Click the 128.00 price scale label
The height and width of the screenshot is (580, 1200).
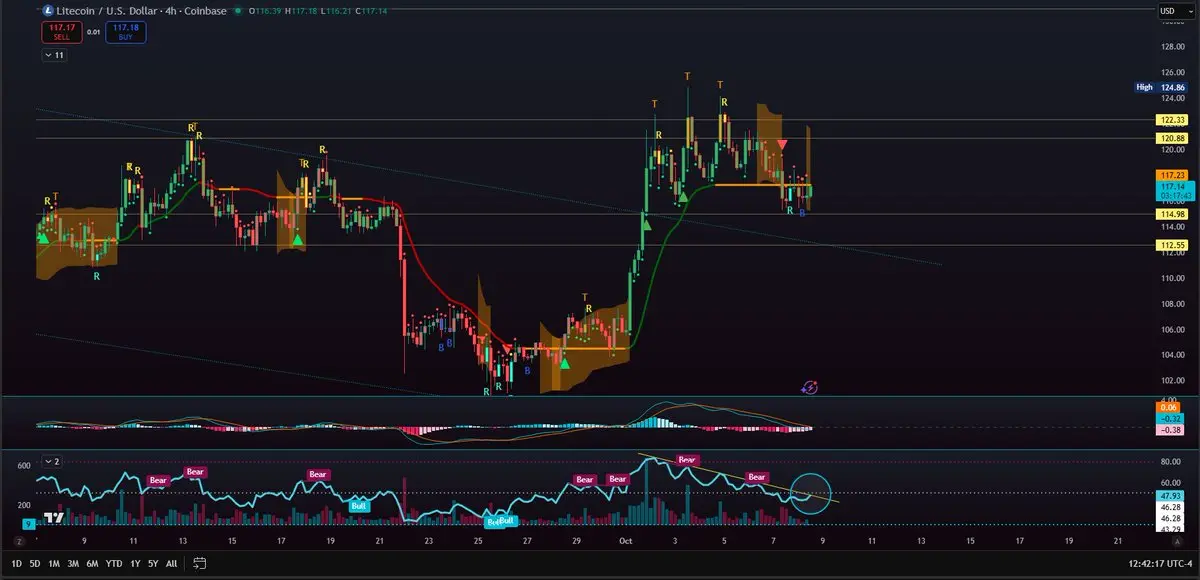click(1173, 47)
